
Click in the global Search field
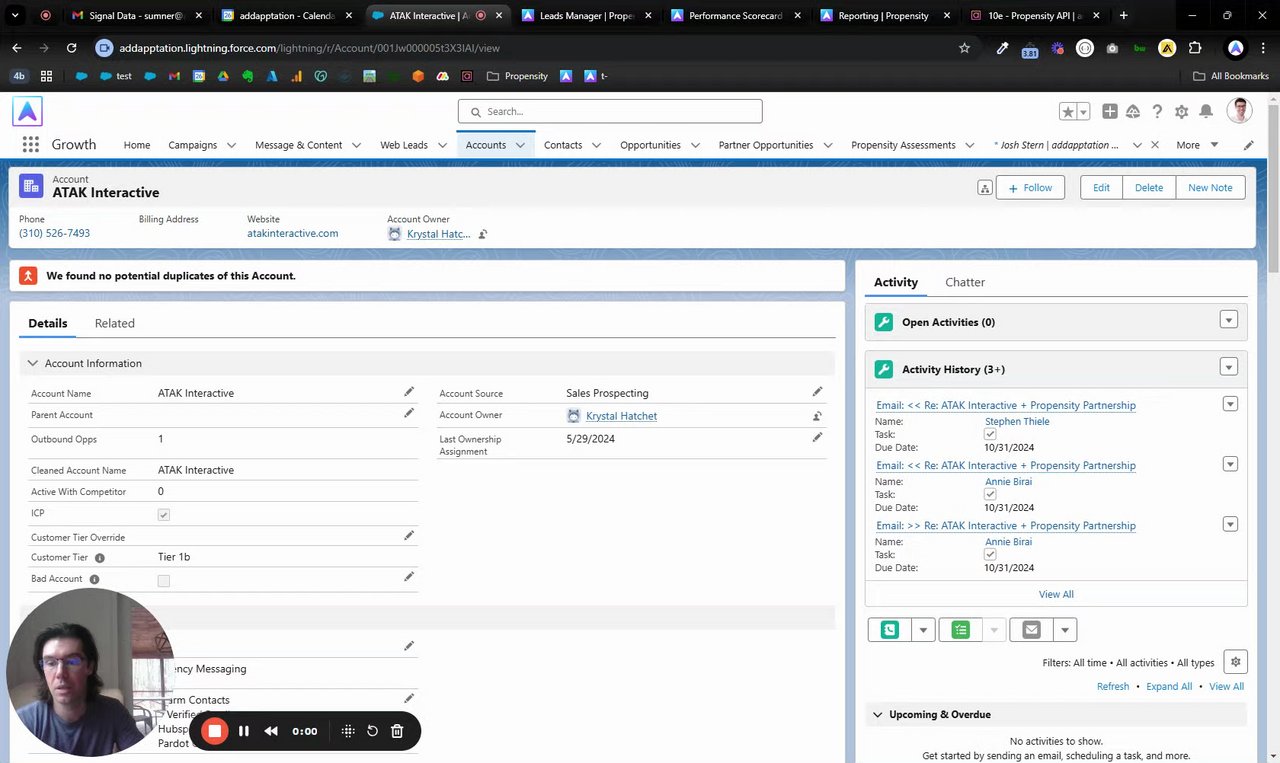(610, 111)
